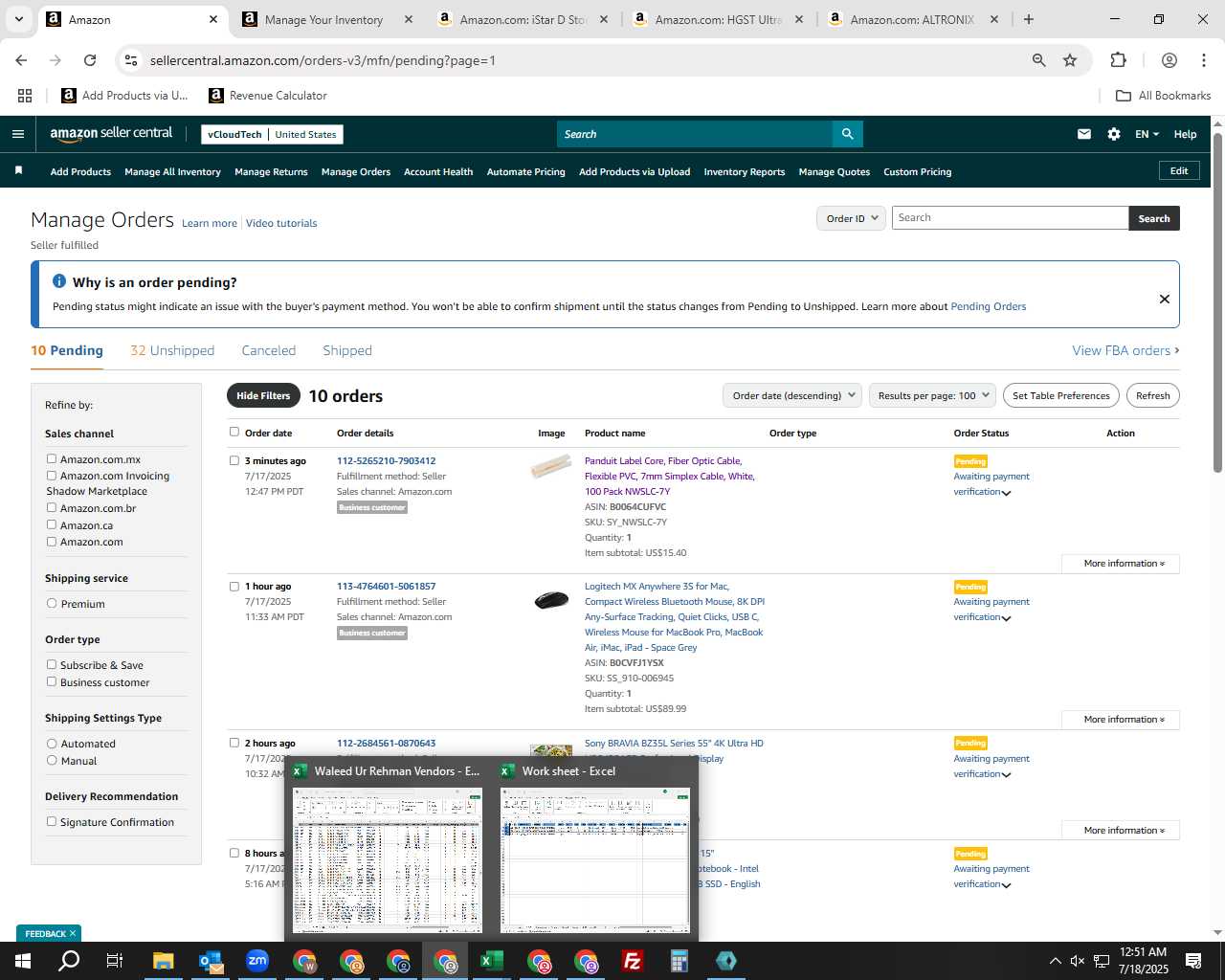Click the Amazon Seller Central logo
1225x980 pixels.
[111, 134]
